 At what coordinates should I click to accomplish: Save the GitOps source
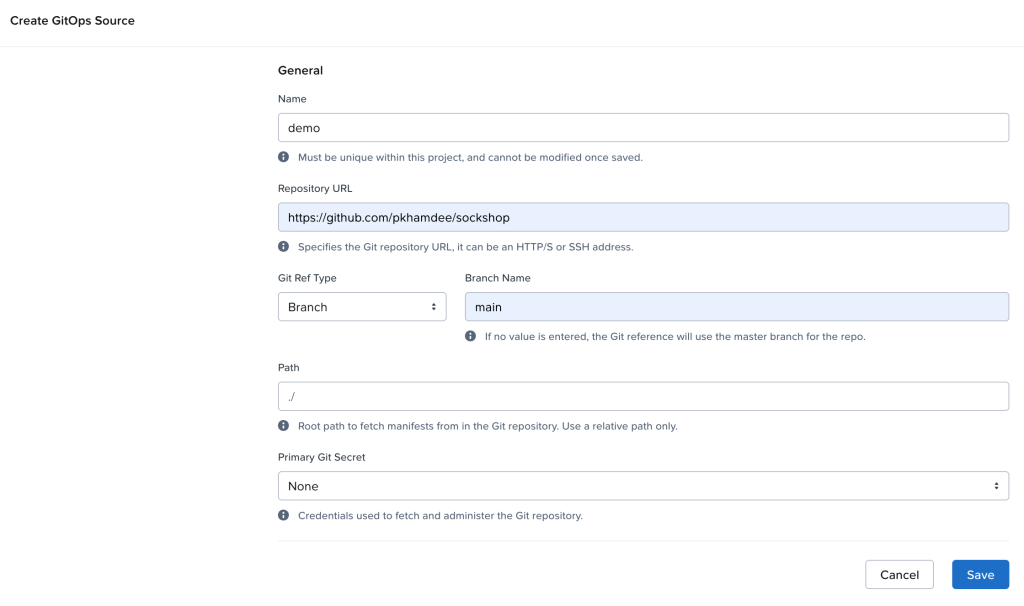point(980,575)
